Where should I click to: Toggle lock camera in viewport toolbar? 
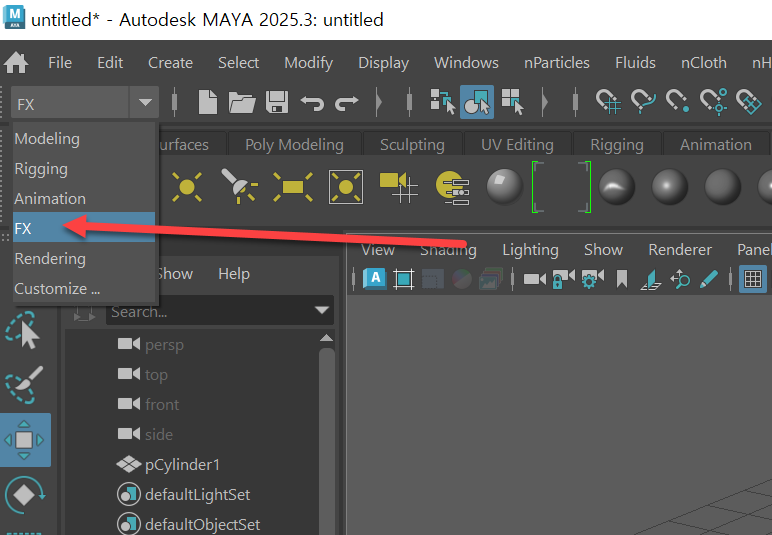563,279
